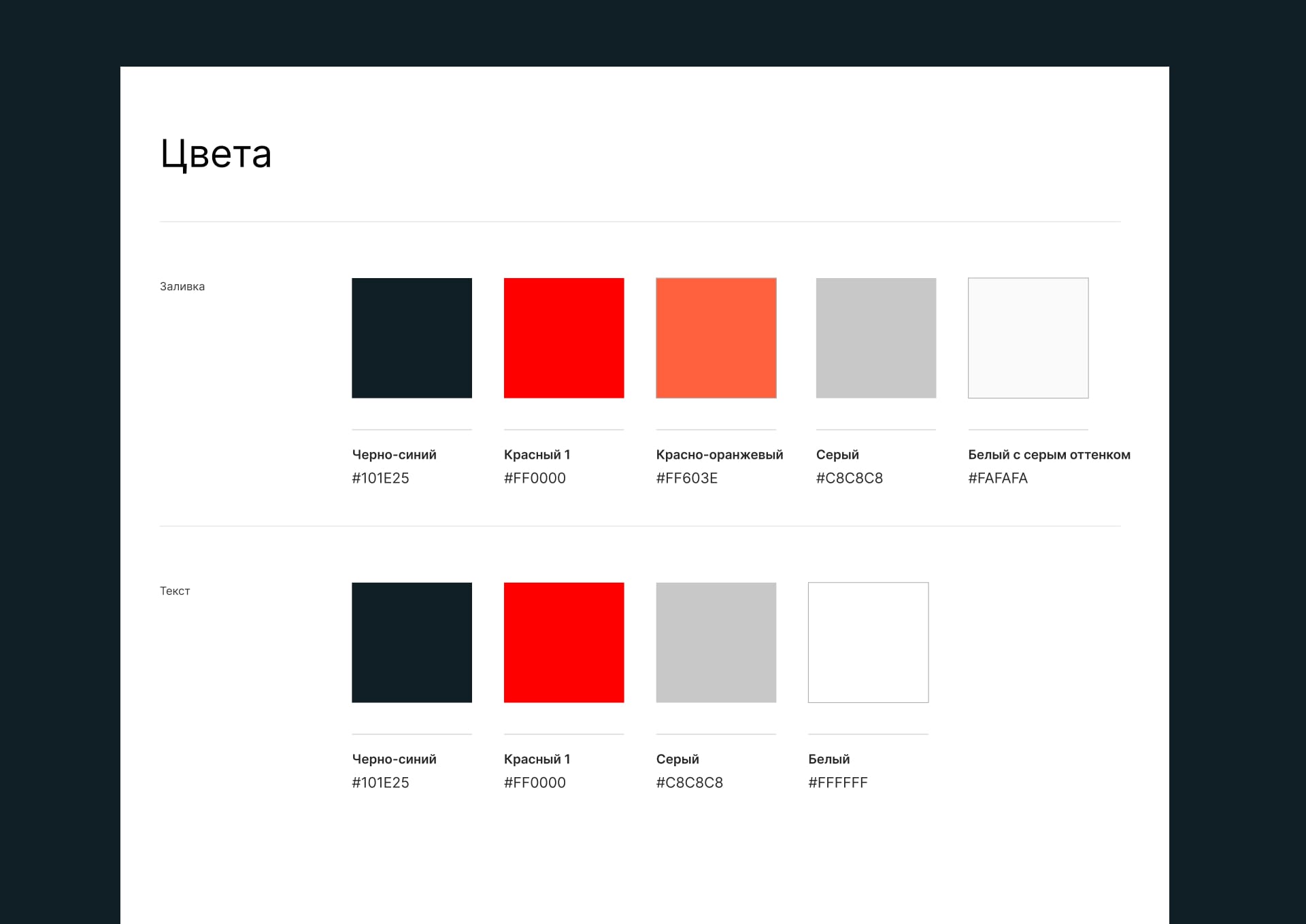Click Красный 1 name in Заливка row
The image size is (1306, 924).
point(537,455)
